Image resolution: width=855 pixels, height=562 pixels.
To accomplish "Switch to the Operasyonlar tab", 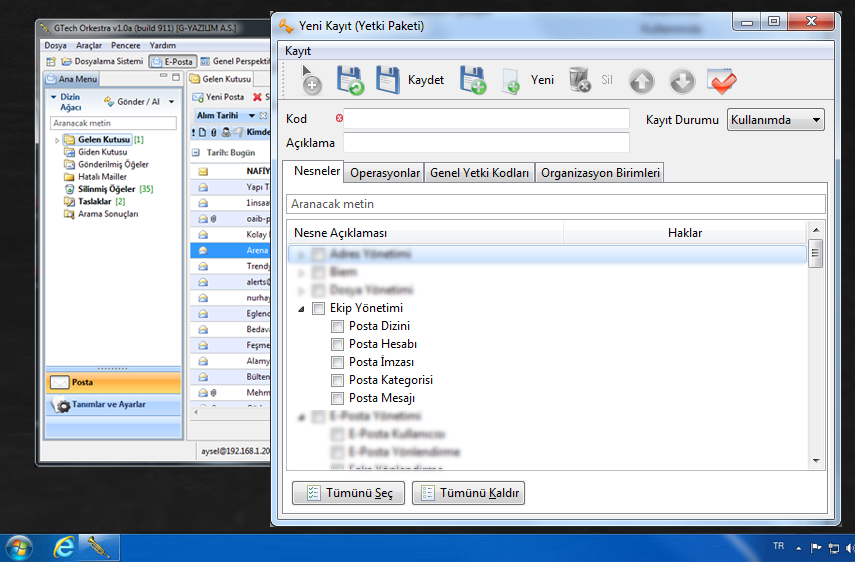I will point(385,173).
